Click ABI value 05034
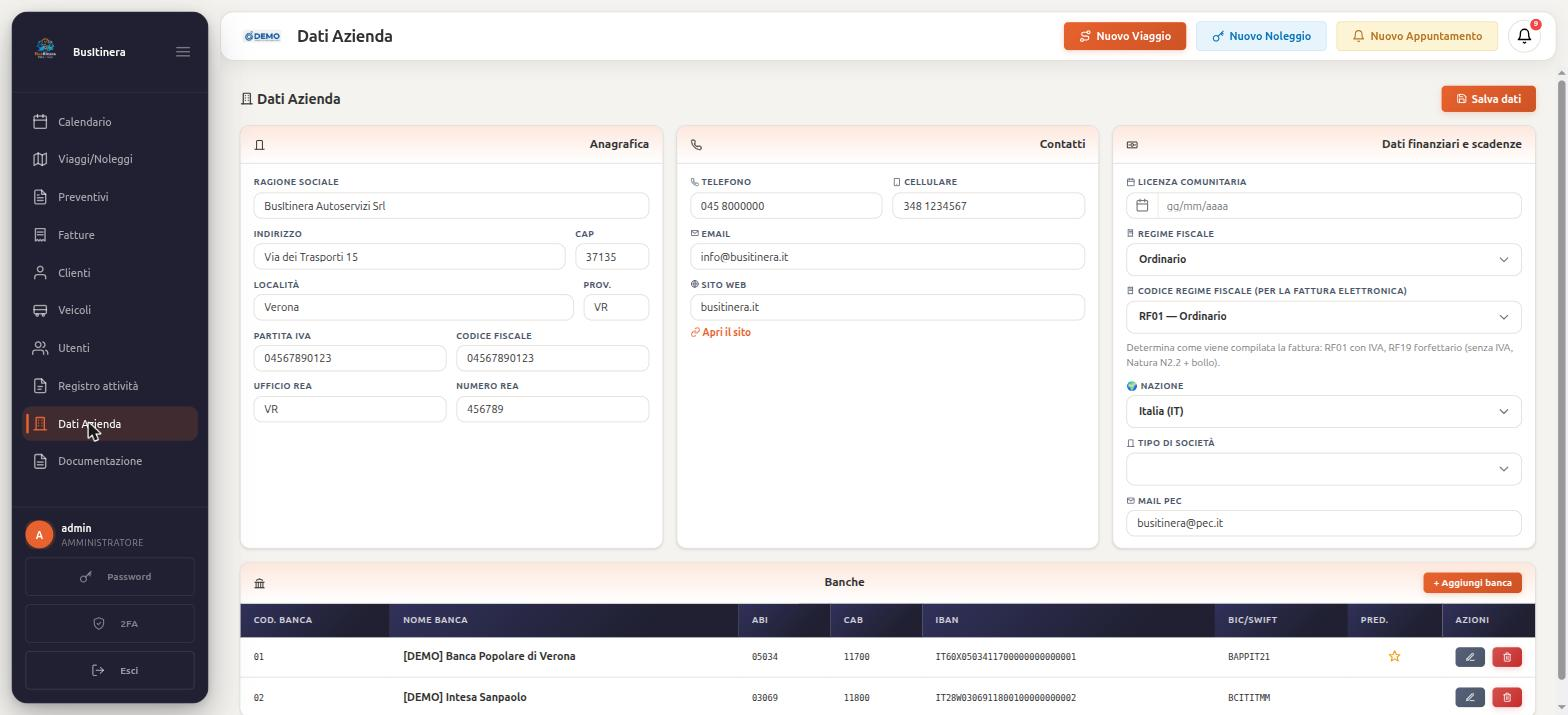Viewport: 1568px width, 715px height. [764, 657]
